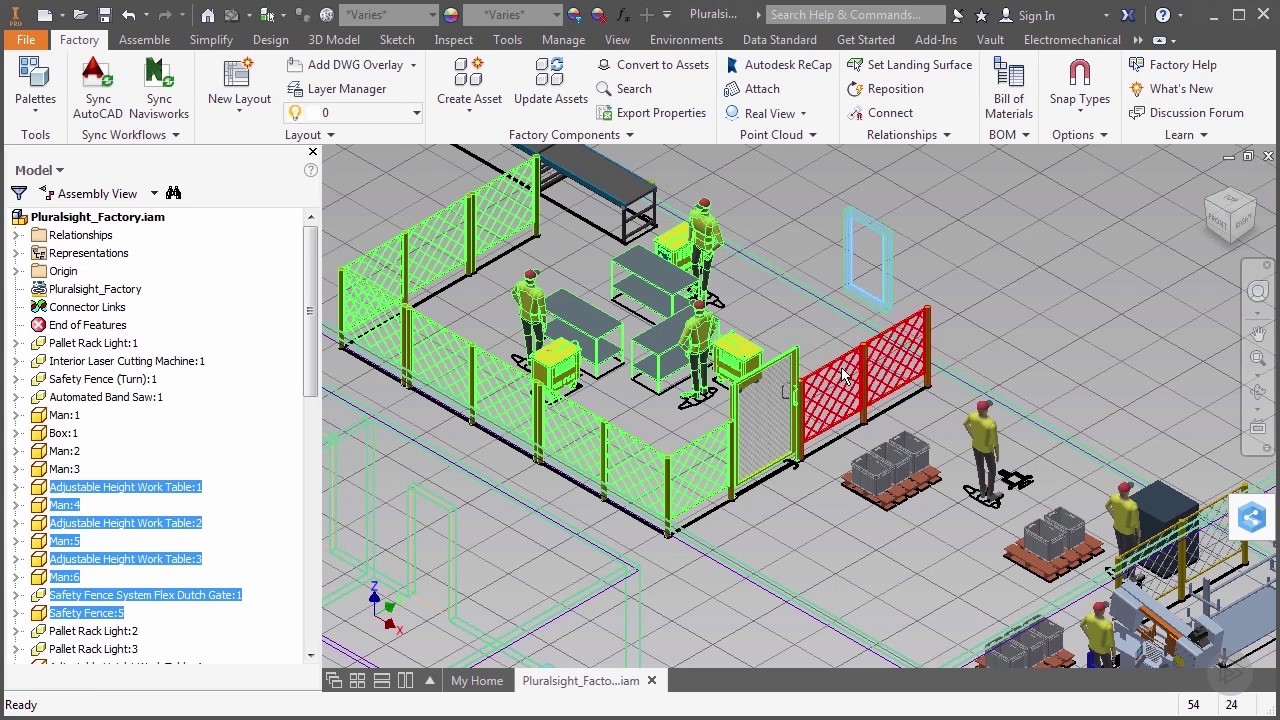Create a New Layout

(x=239, y=82)
